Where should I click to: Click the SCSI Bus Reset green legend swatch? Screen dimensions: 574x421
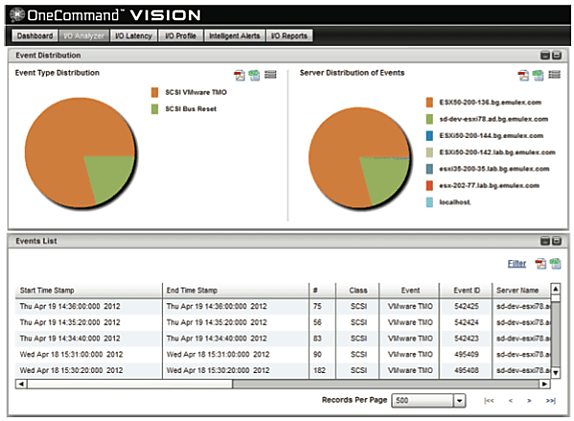[x=155, y=109]
